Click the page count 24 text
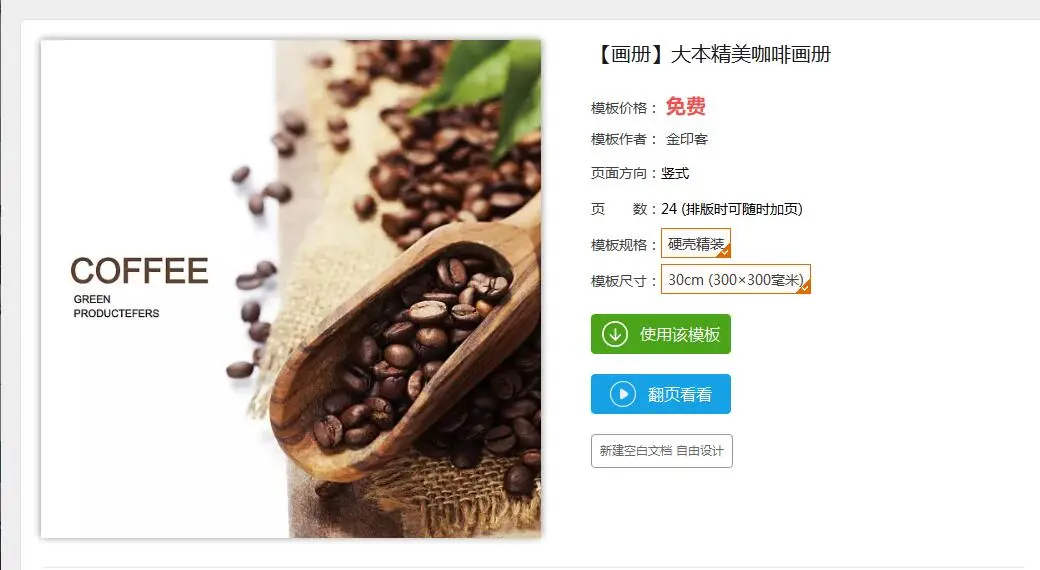Image resolution: width=1040 pixels, height=570 pixels. 669,209
